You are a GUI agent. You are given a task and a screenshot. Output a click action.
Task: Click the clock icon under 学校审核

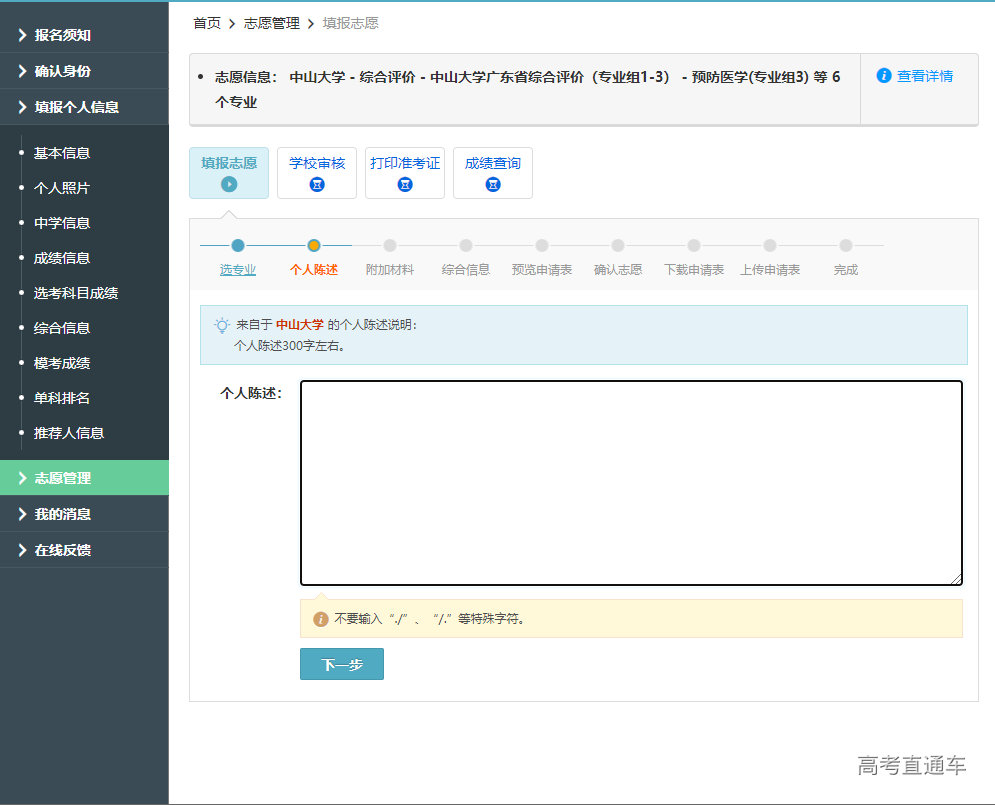pyautogui.click(x=317, y=184)
